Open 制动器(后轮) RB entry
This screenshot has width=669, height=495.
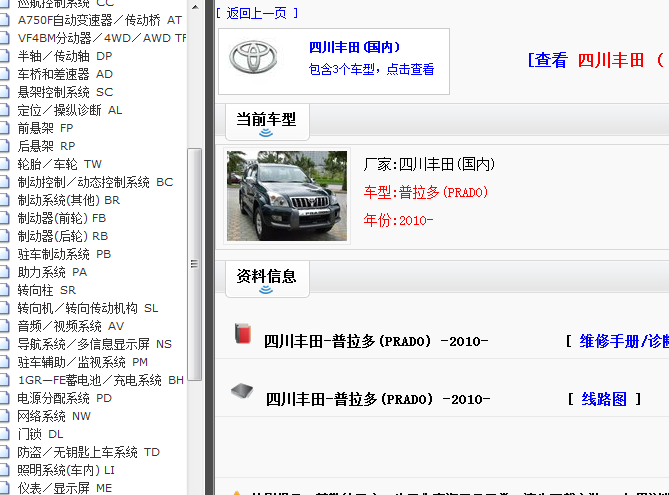click(x=63, y=236)
